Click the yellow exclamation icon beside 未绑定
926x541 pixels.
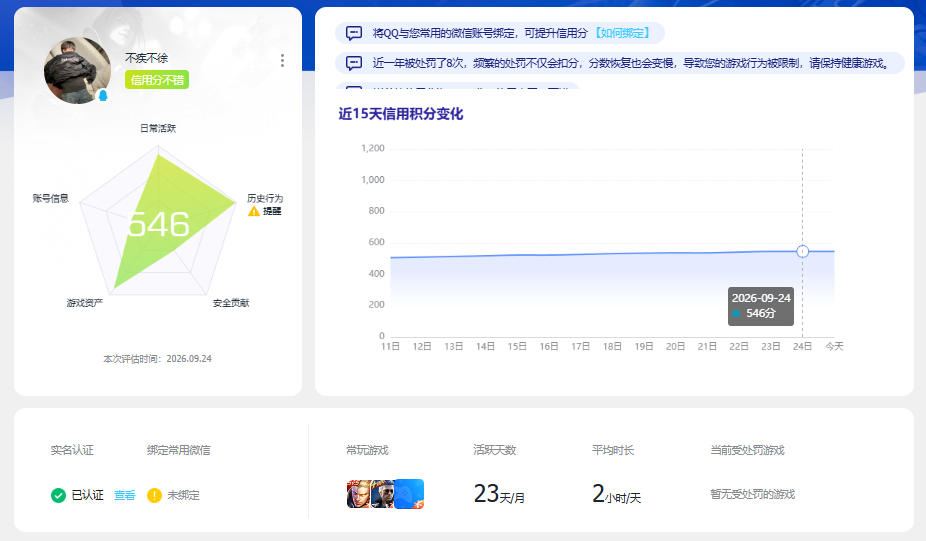coord(154,496)
